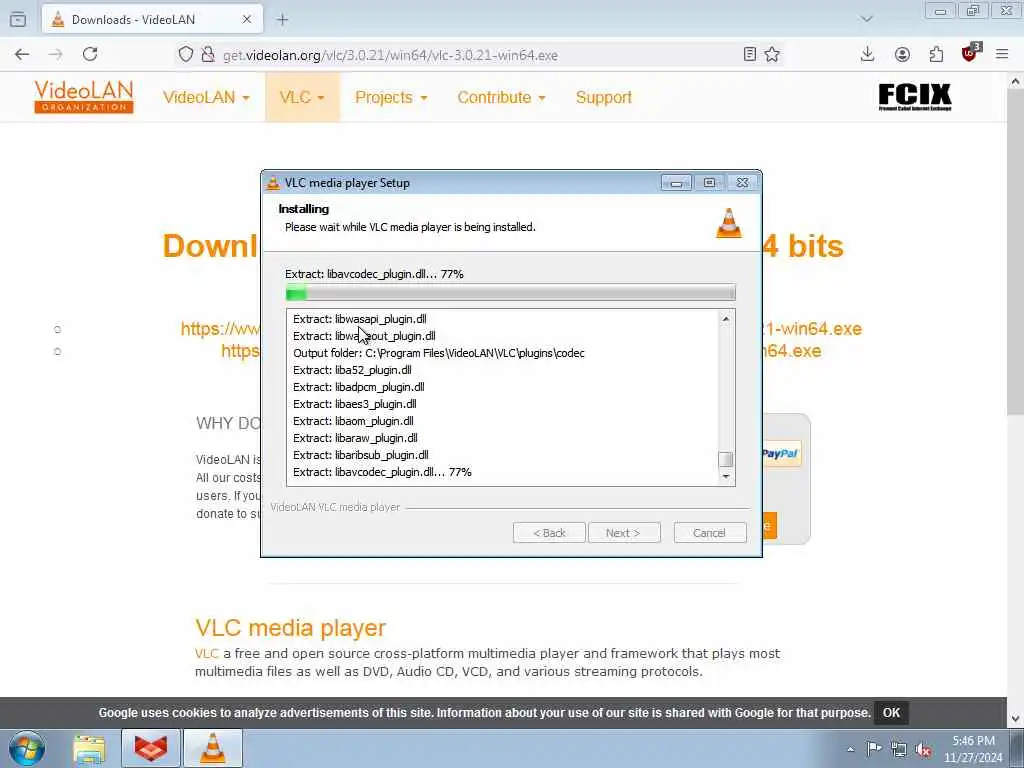Click VLC cone icon in setup title bar

273,183
